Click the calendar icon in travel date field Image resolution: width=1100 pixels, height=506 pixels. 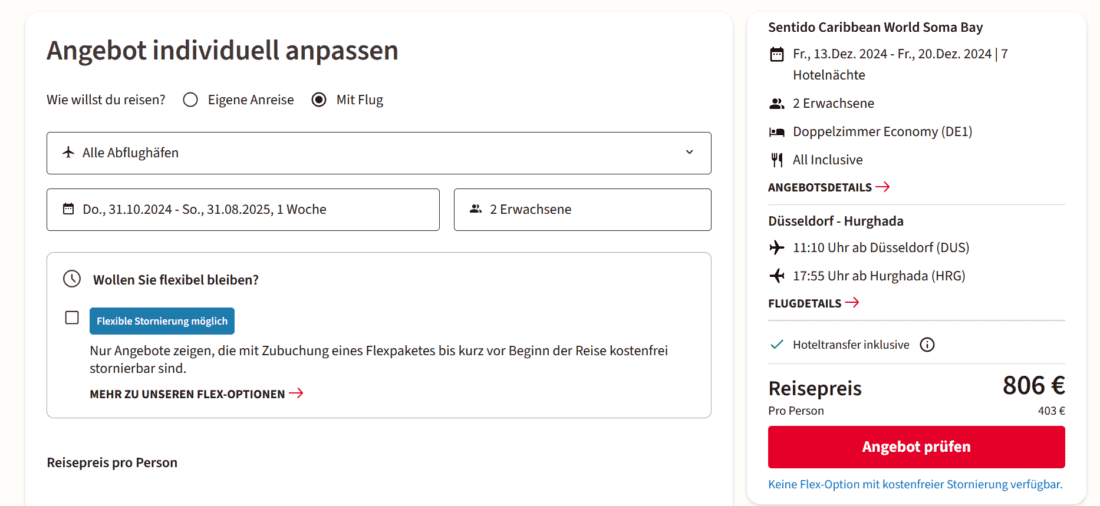point(68,210)
